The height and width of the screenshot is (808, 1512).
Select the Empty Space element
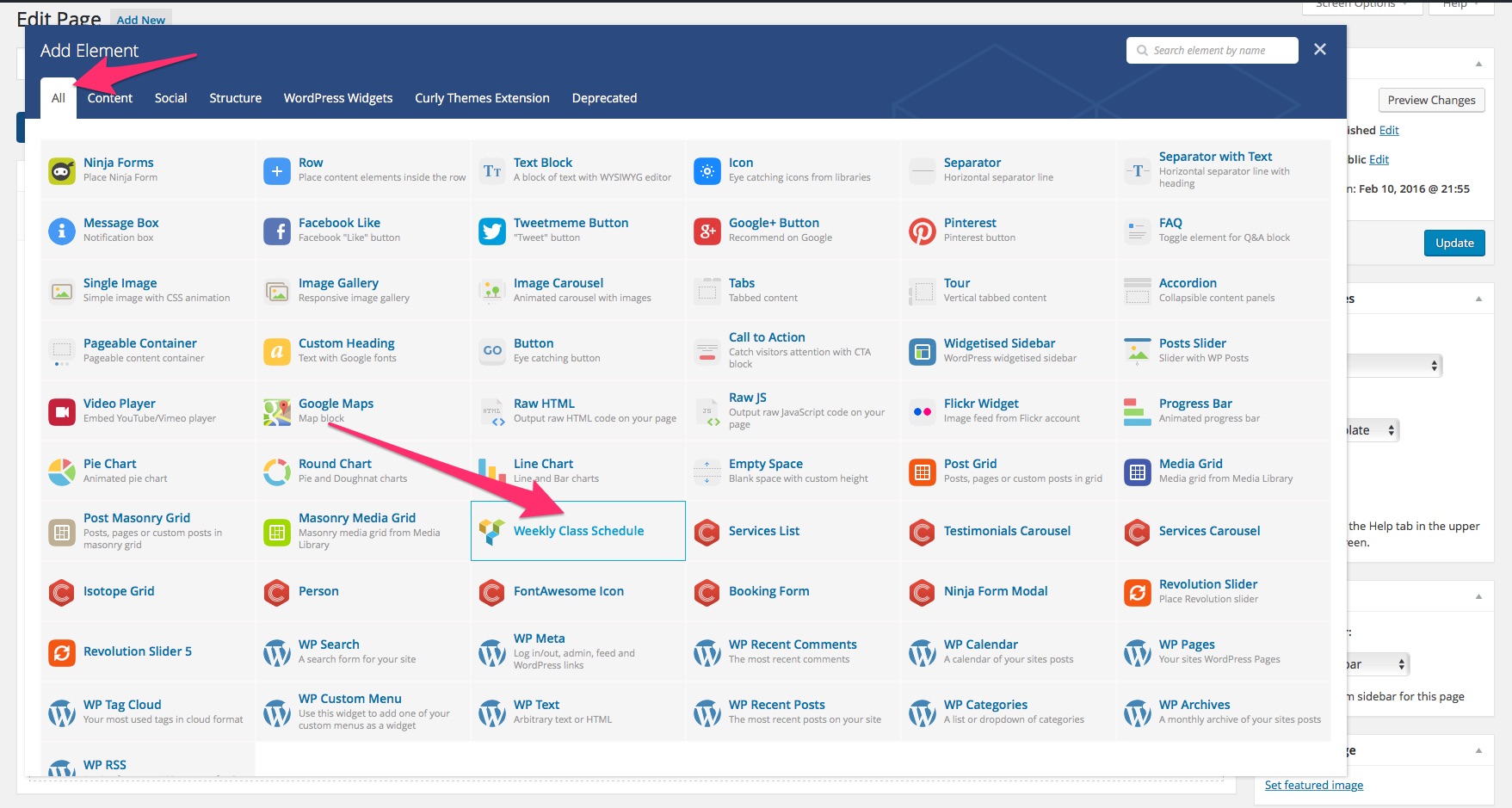point(793,471)
